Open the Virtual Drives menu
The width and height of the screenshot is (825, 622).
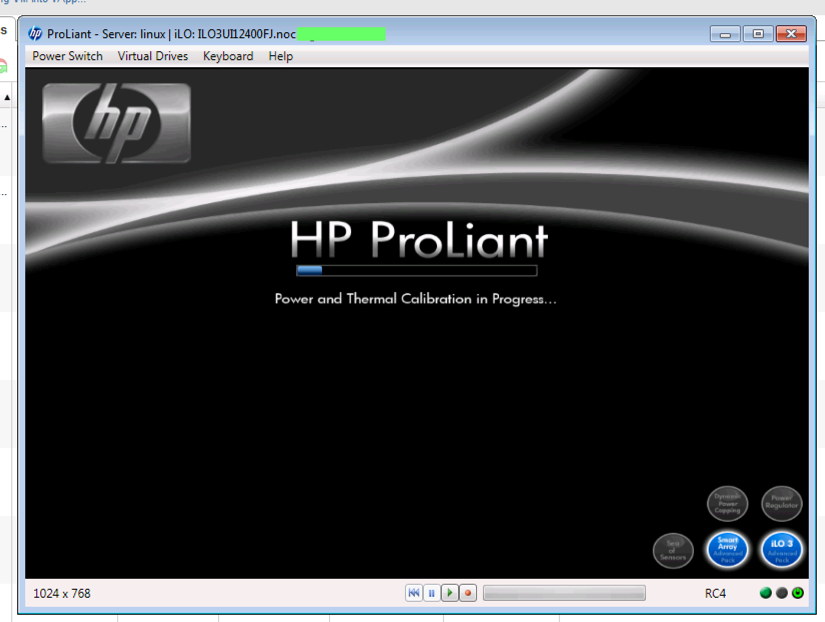153,56
